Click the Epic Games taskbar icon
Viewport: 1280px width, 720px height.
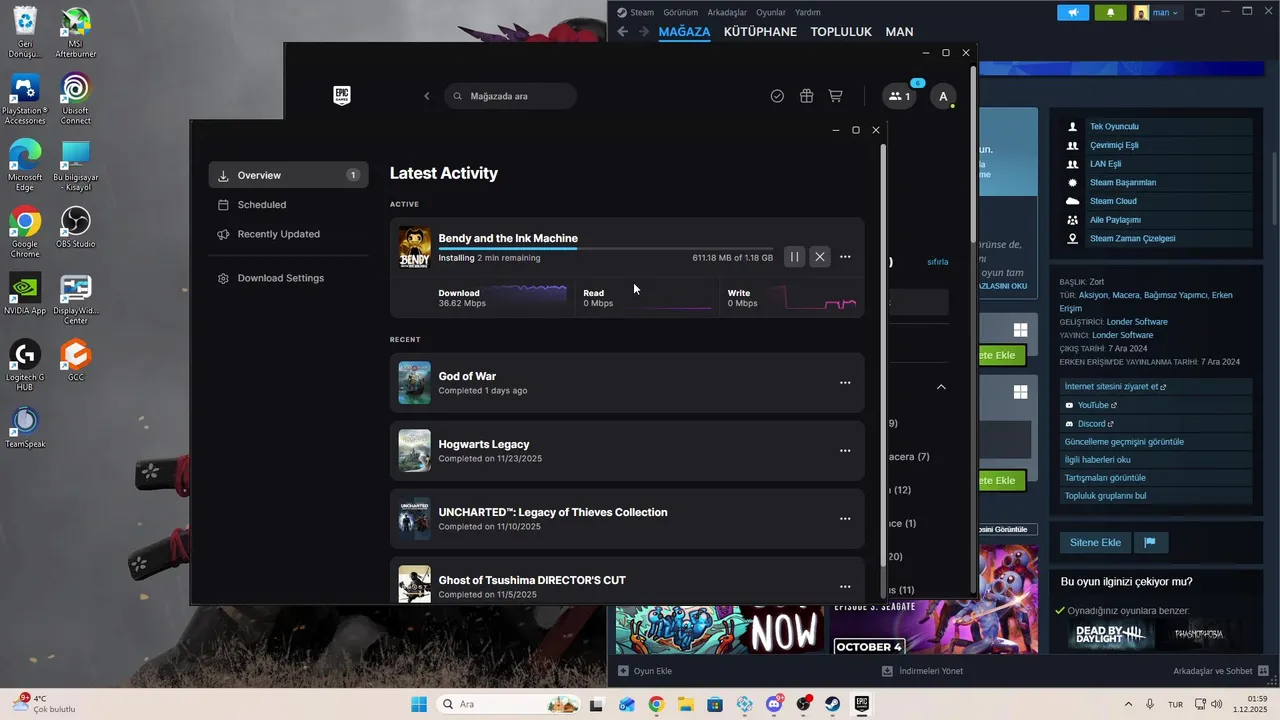point(861,704)
